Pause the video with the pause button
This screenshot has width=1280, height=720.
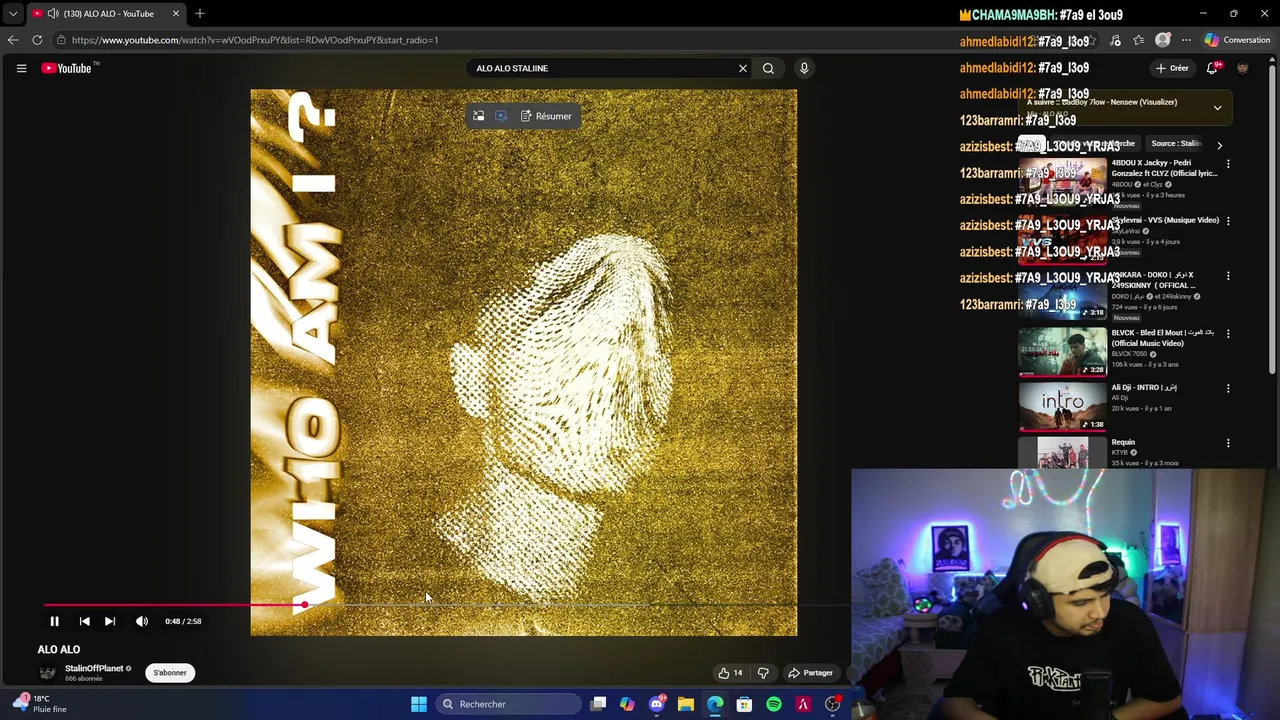[54, 621]
